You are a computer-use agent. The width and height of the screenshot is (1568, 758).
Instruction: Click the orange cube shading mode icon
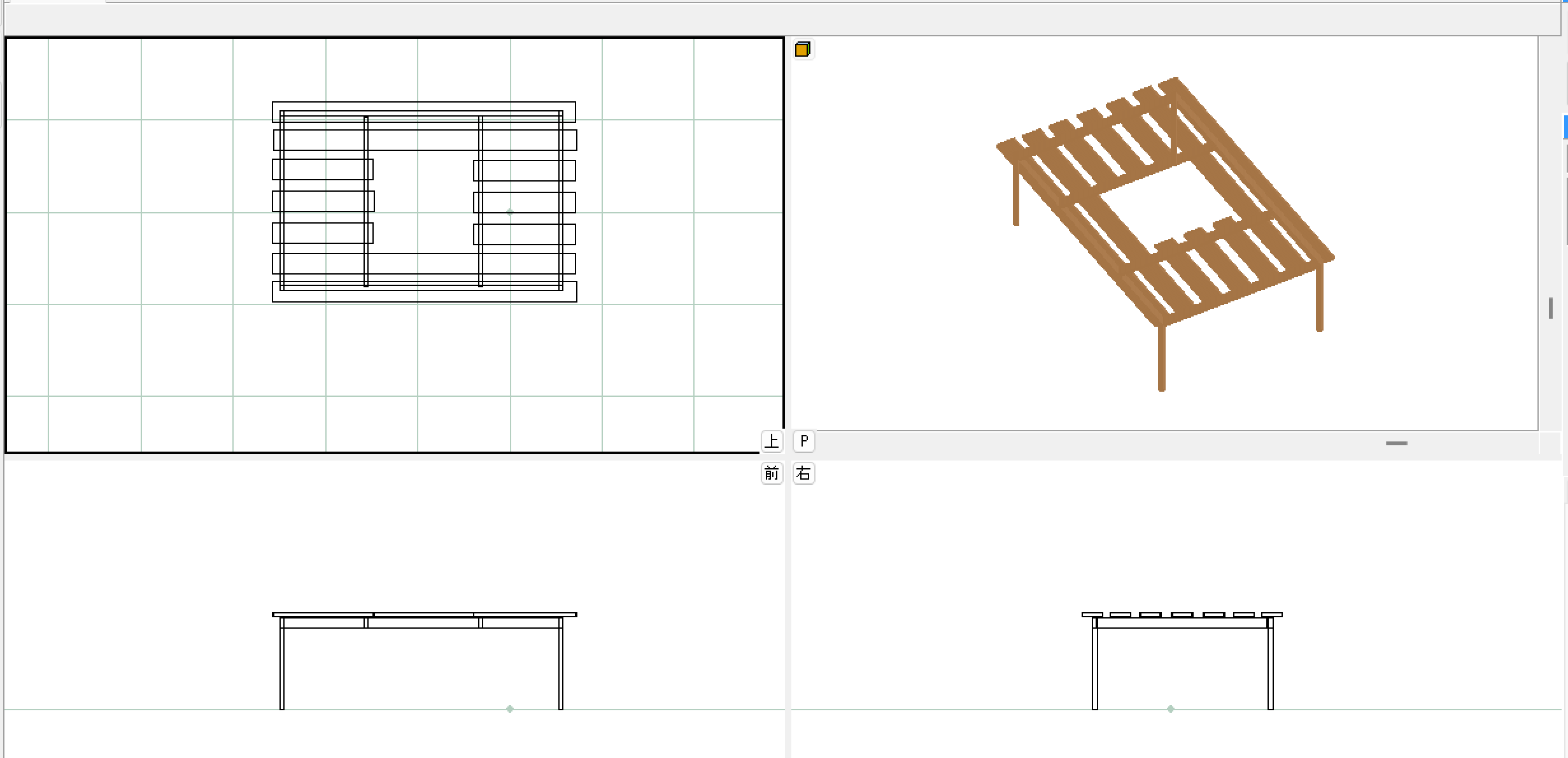coord(802,49)
